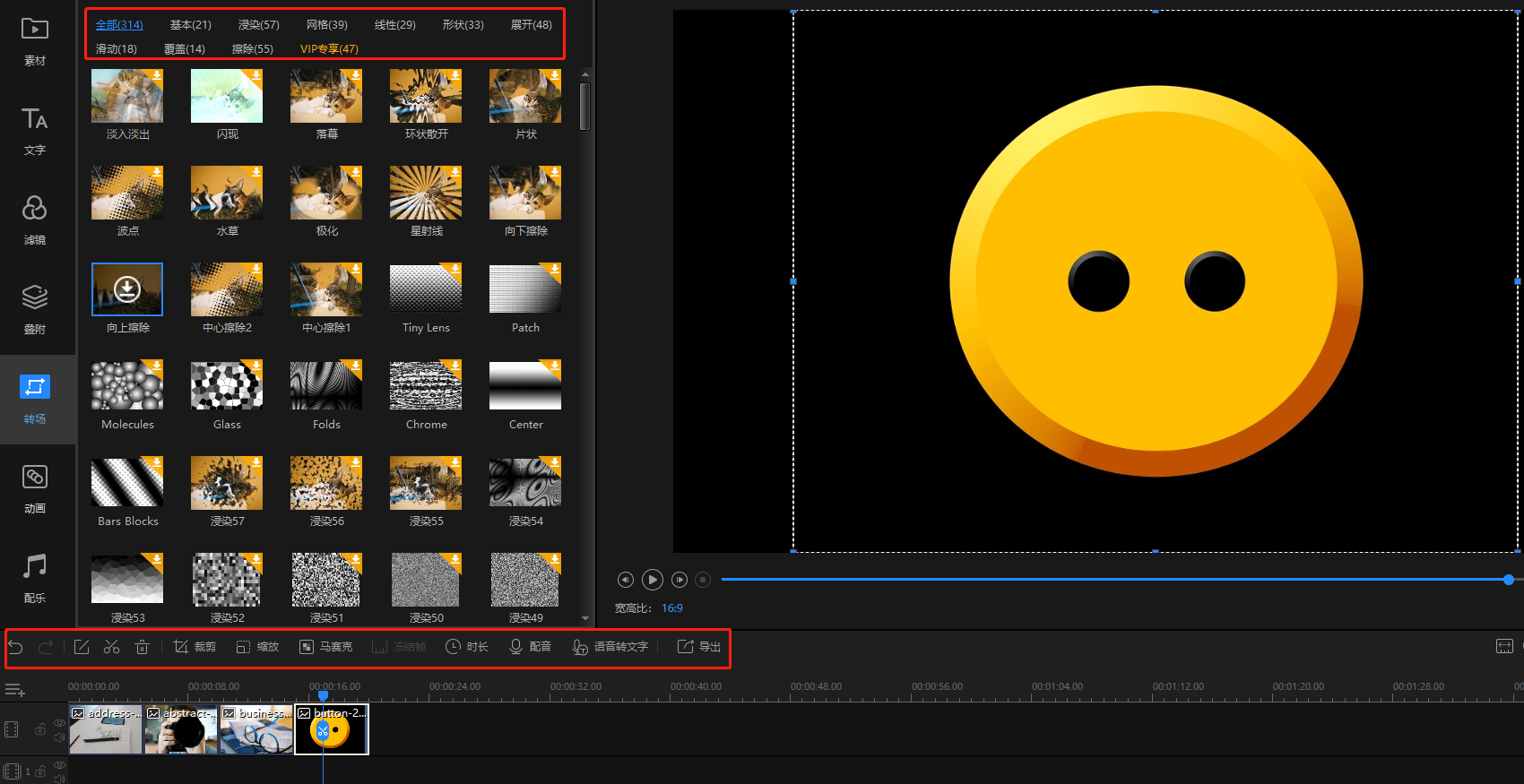Open VIP专享(47) category
The width and height of the screenshot is (1524, 784).
(329, 49)
